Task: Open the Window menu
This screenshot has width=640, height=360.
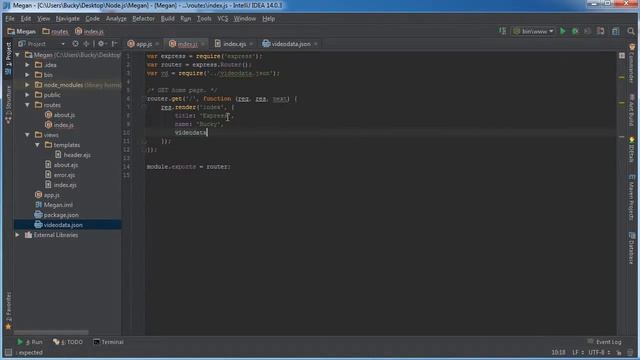Action: pos(244,19)
